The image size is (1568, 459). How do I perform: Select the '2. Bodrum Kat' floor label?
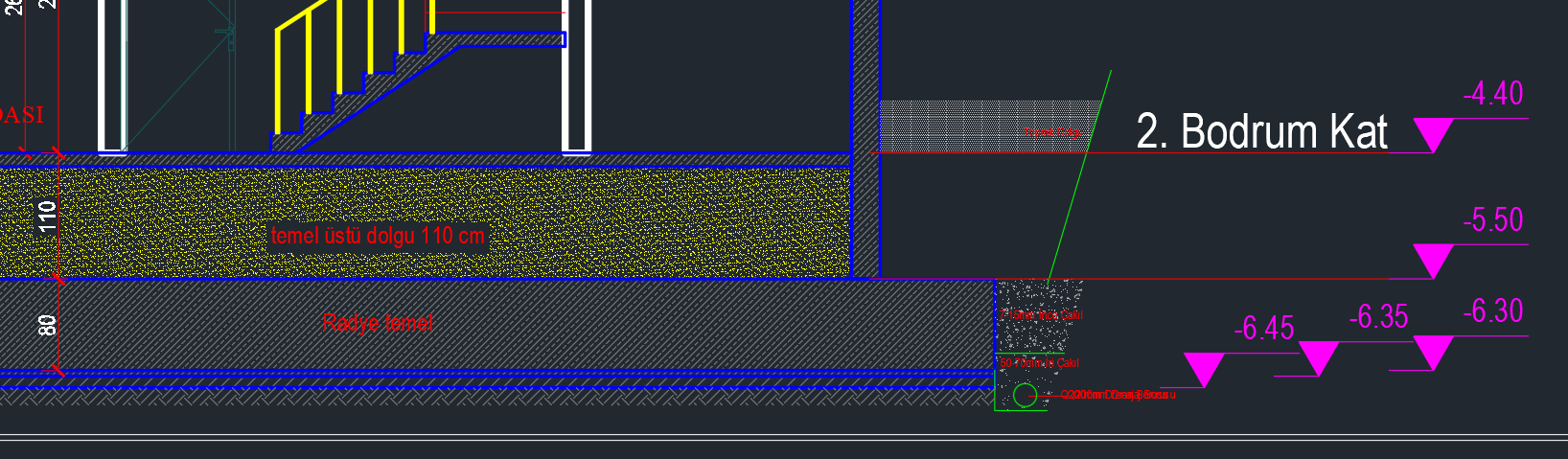1261,131
